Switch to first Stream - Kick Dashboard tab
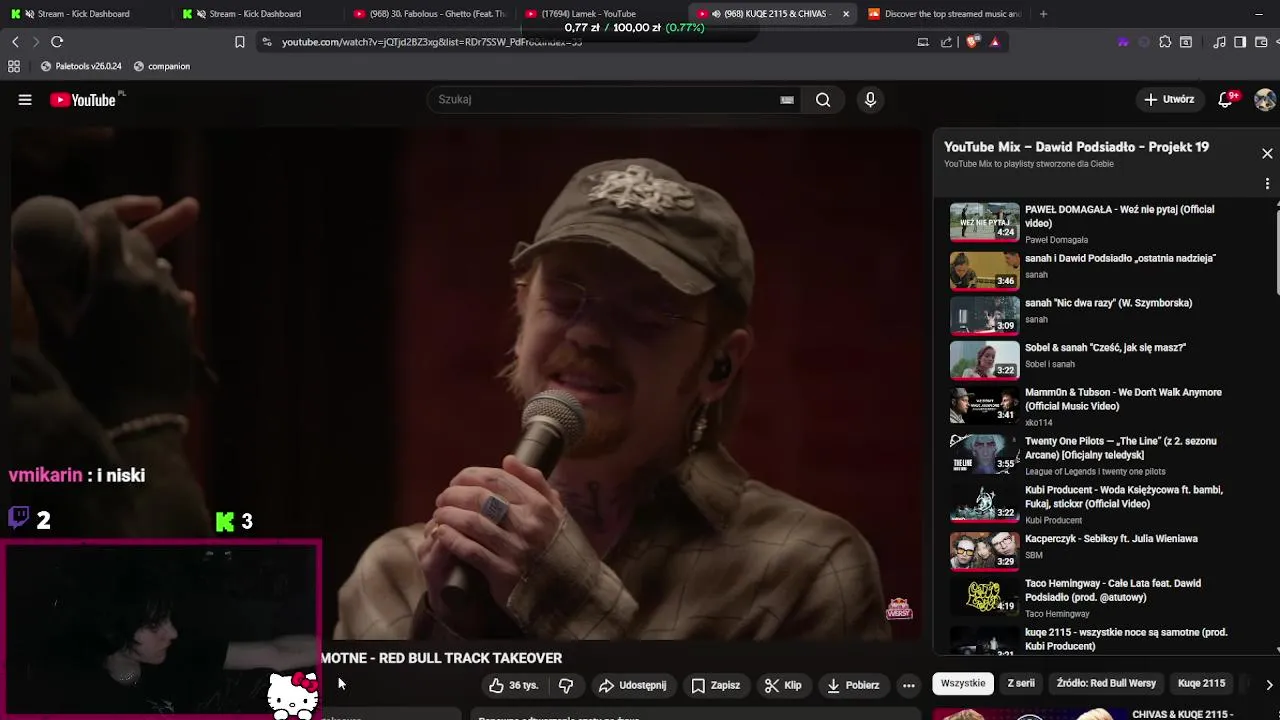 84,14
